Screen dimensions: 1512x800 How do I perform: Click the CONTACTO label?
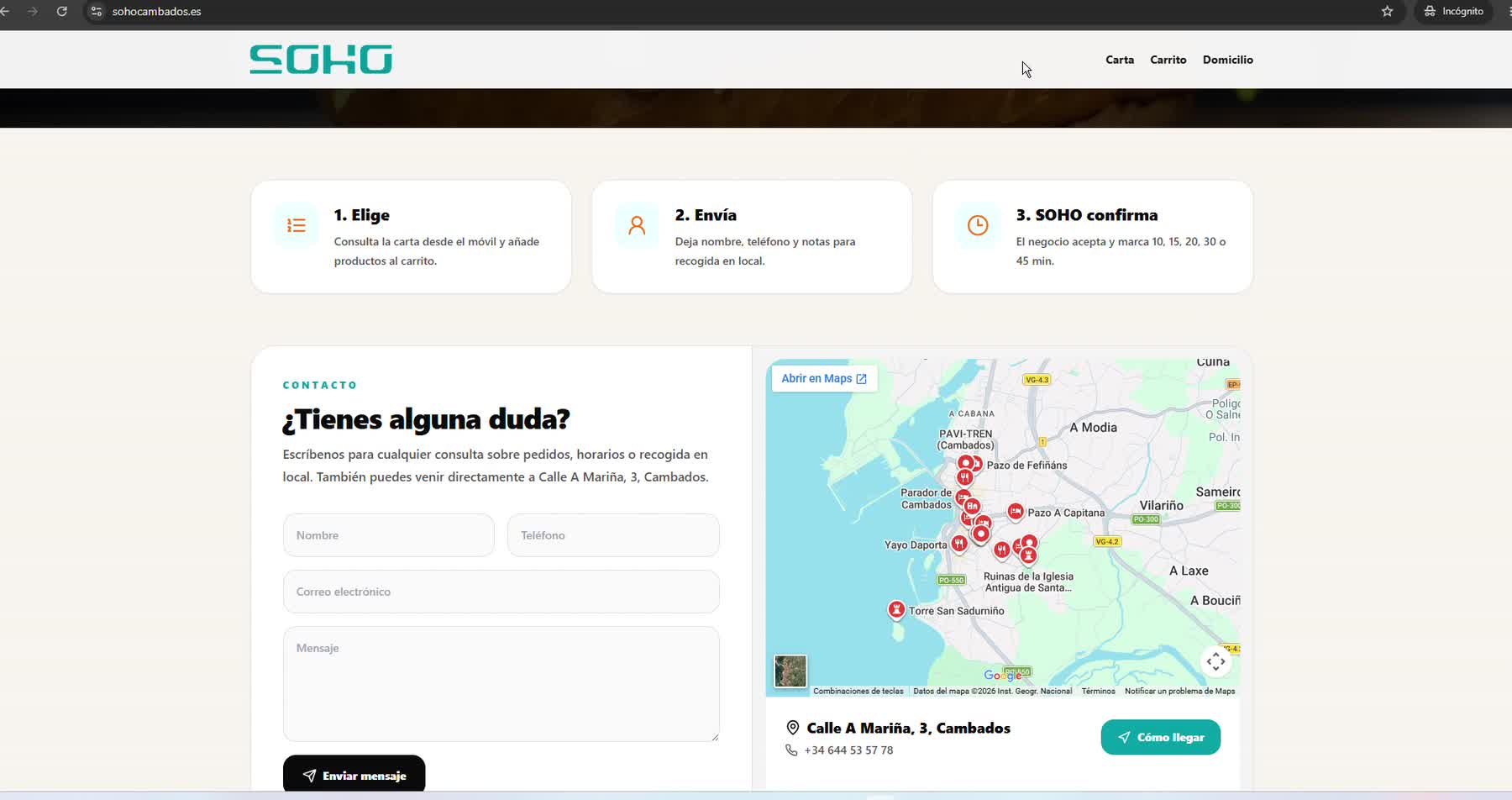[320, 385]
